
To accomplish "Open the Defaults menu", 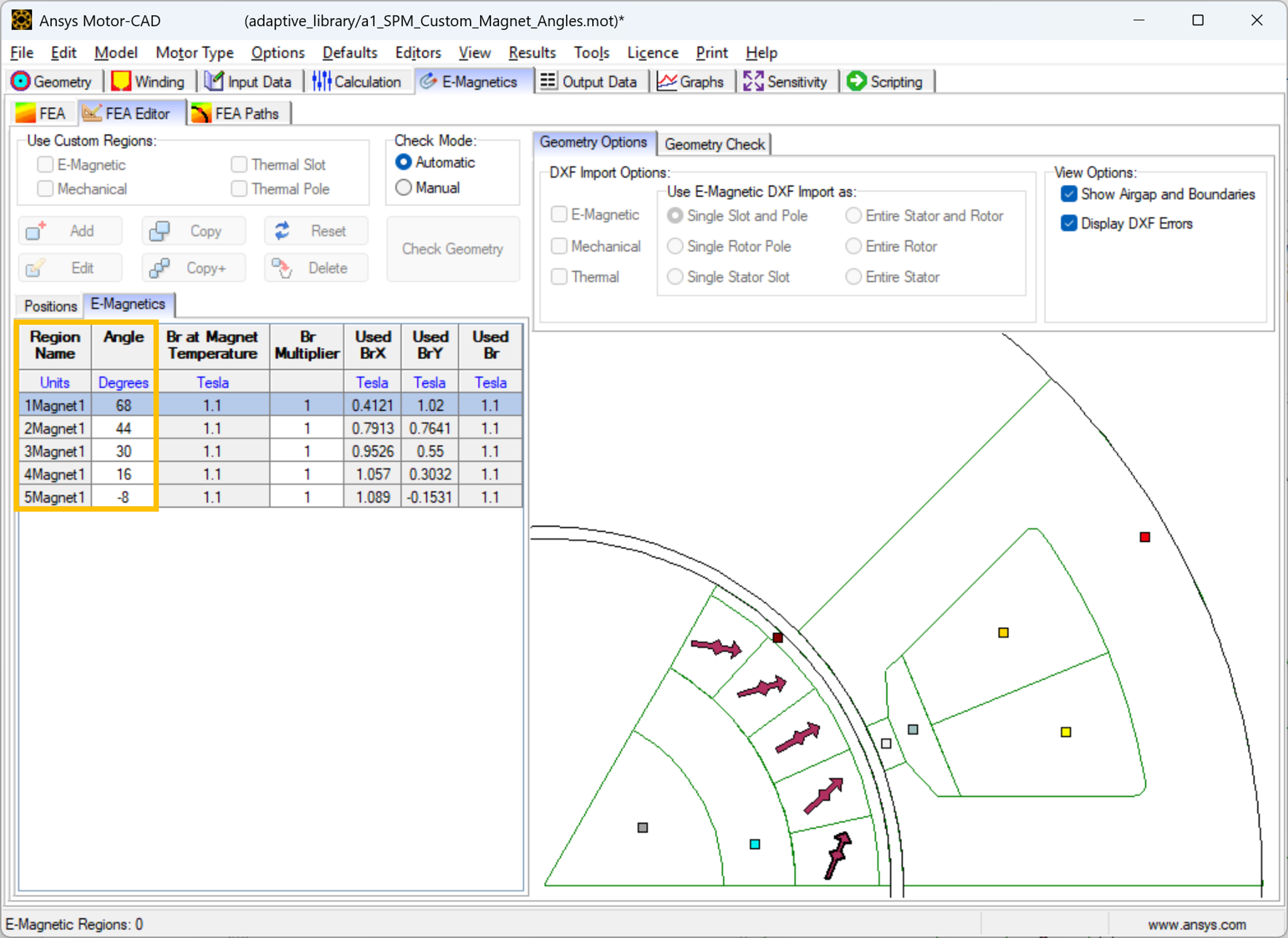I will coord(349,53).
